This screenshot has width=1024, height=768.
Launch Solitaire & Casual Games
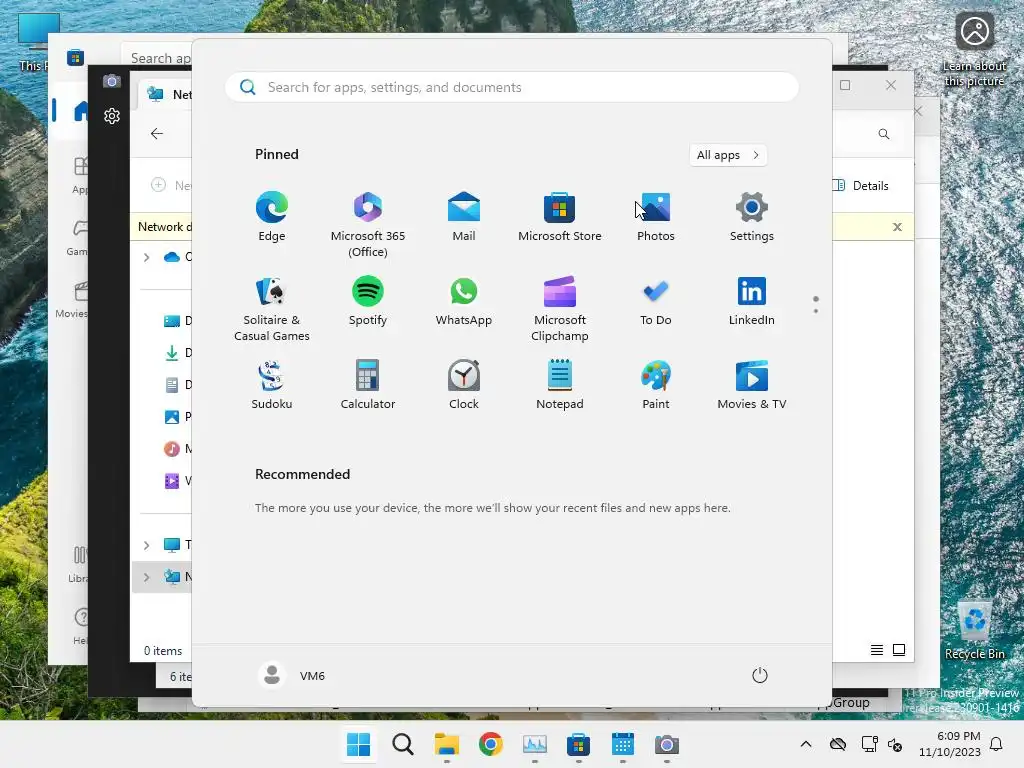(x=272, y=309)
